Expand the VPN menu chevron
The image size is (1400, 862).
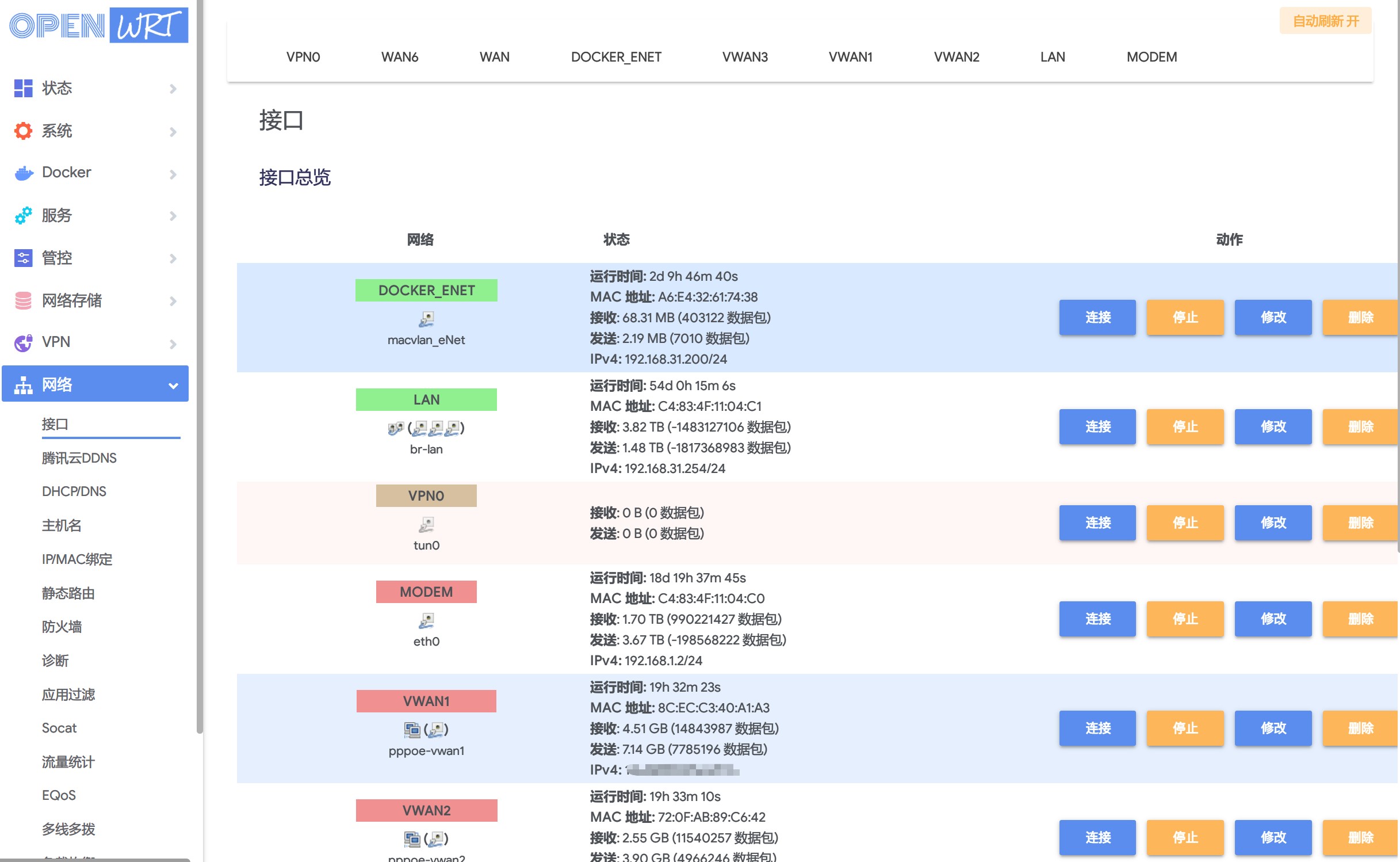[173, 344]
